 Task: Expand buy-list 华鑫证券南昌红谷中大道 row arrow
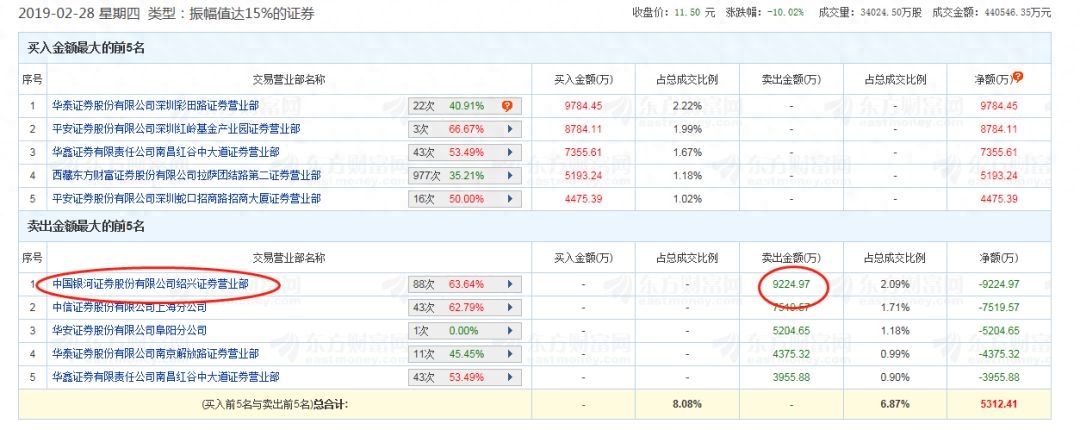(510, 152)
